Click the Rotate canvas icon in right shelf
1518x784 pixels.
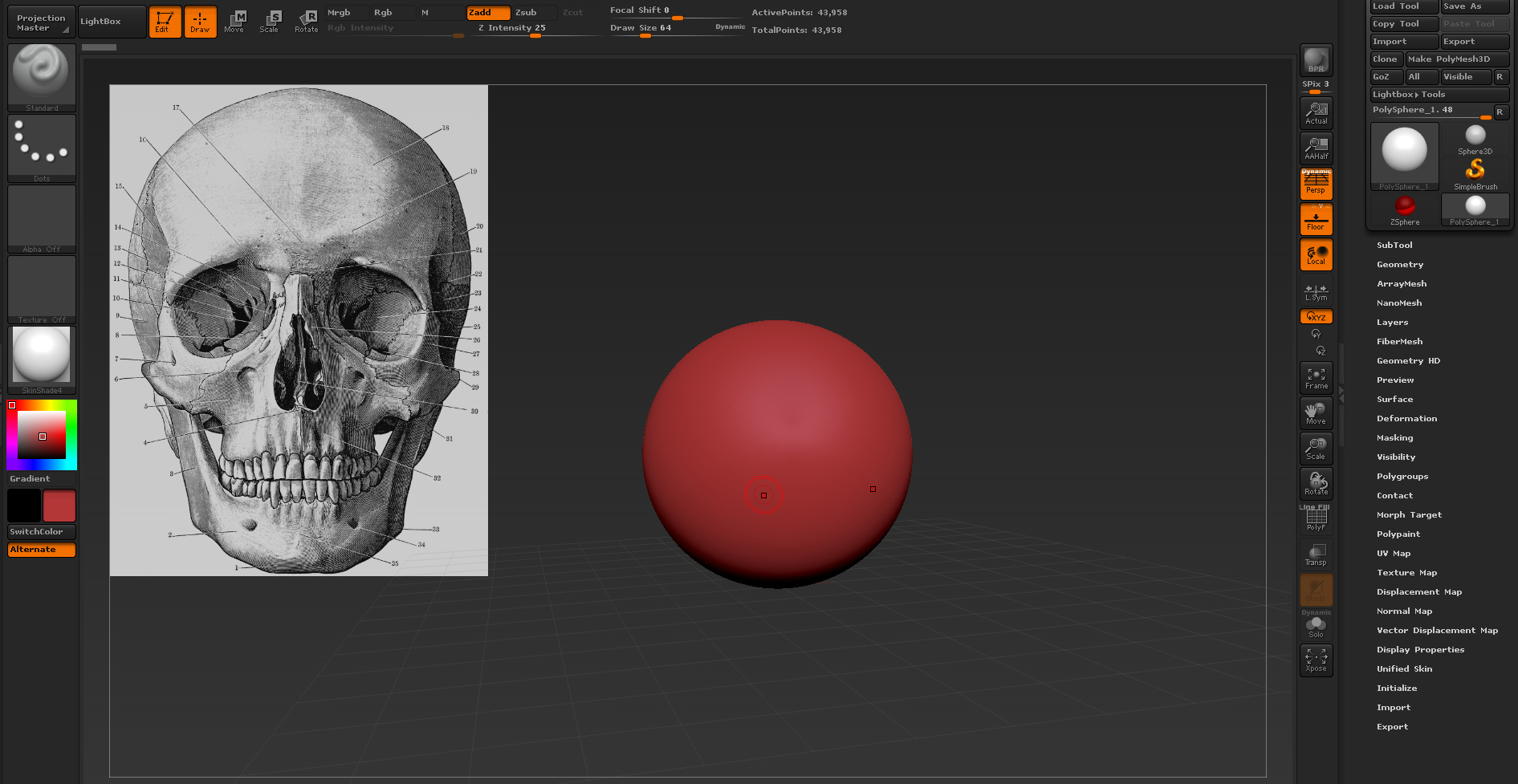pyautogui.click(x=1317, y=484)
